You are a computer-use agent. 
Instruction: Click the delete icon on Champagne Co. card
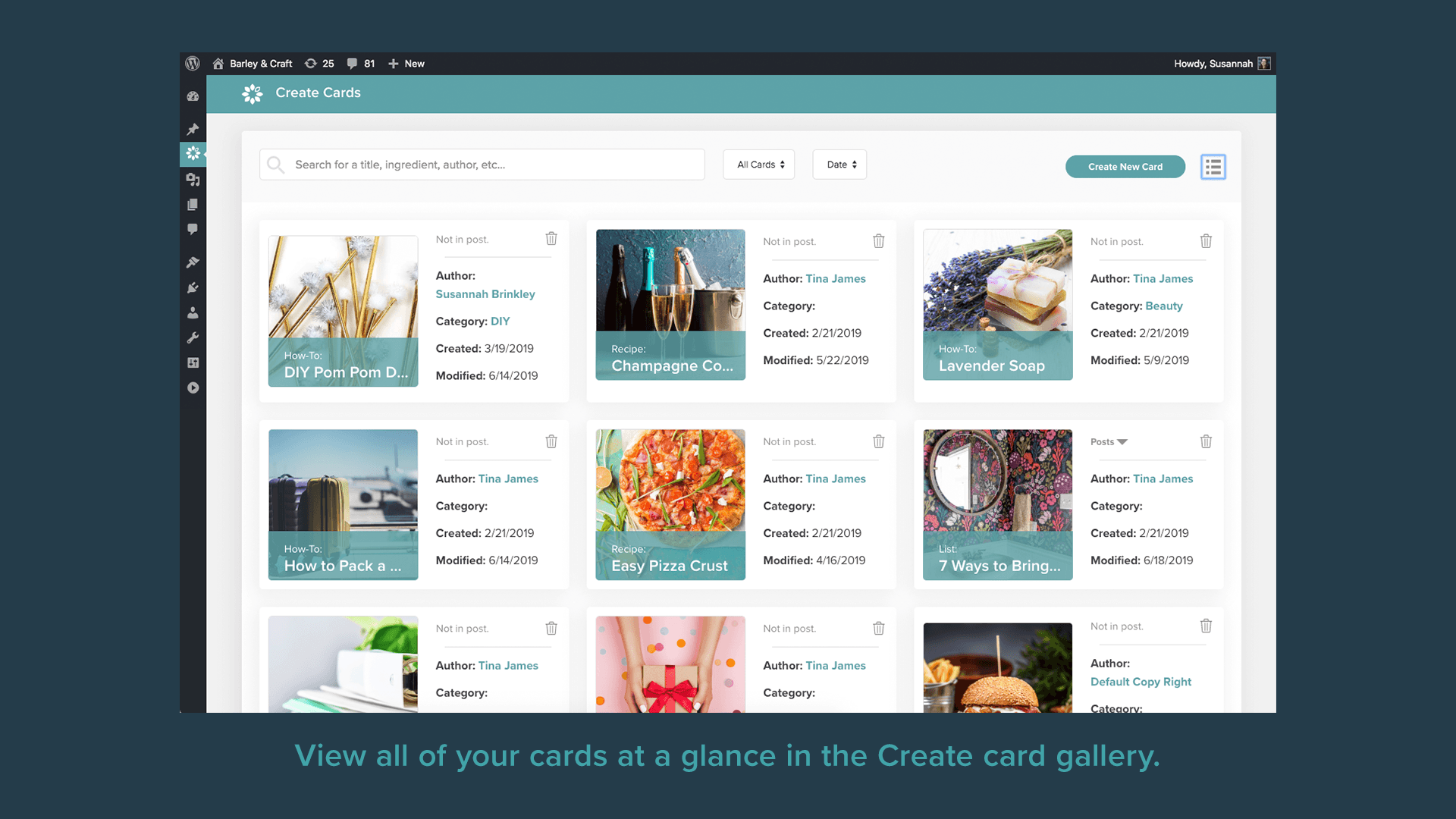tap(878, 240)
